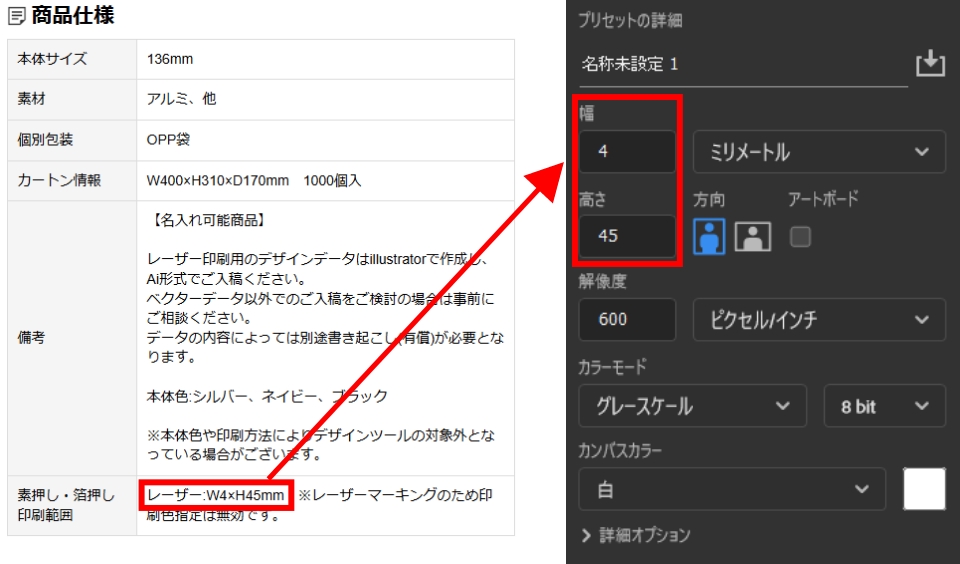This screenshot has height=564, width=960.
Task: Click the save preset icon
Action: pos(930,64)
